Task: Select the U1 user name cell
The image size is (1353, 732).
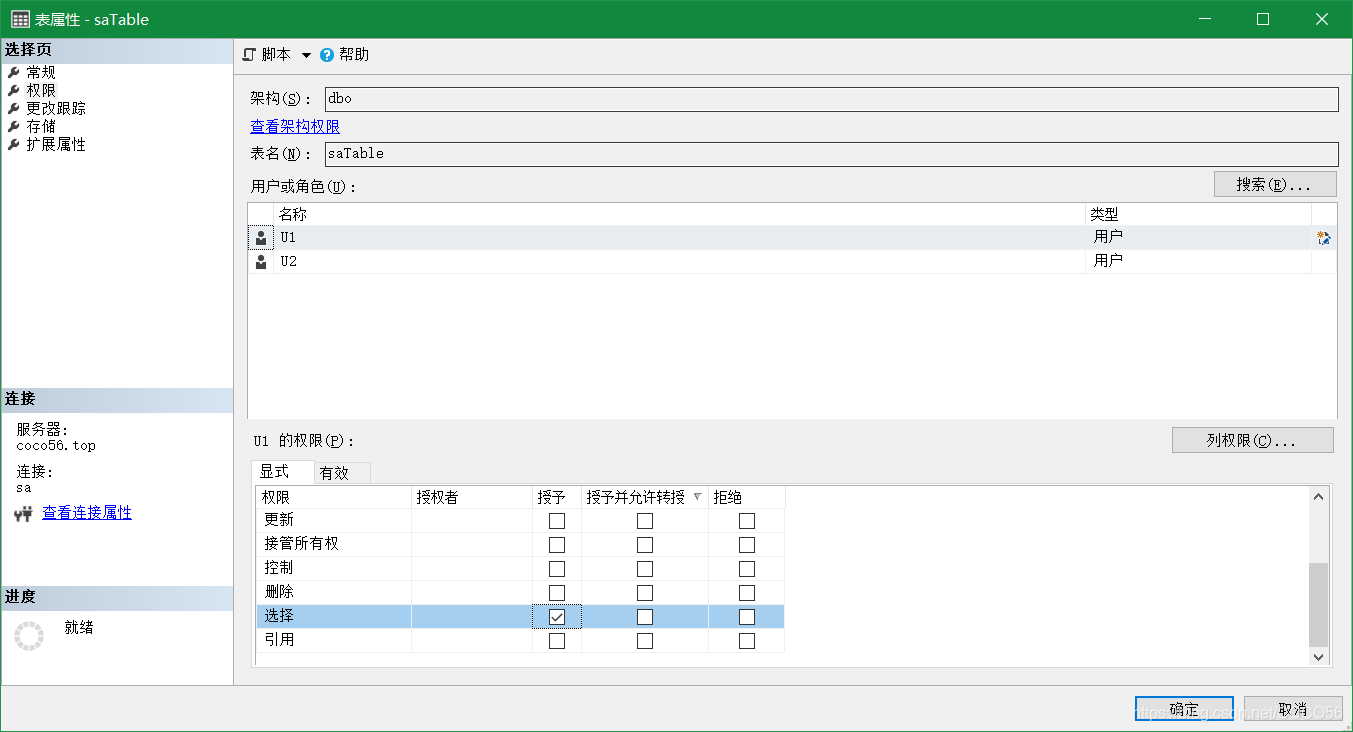Action: pos(680,238)
